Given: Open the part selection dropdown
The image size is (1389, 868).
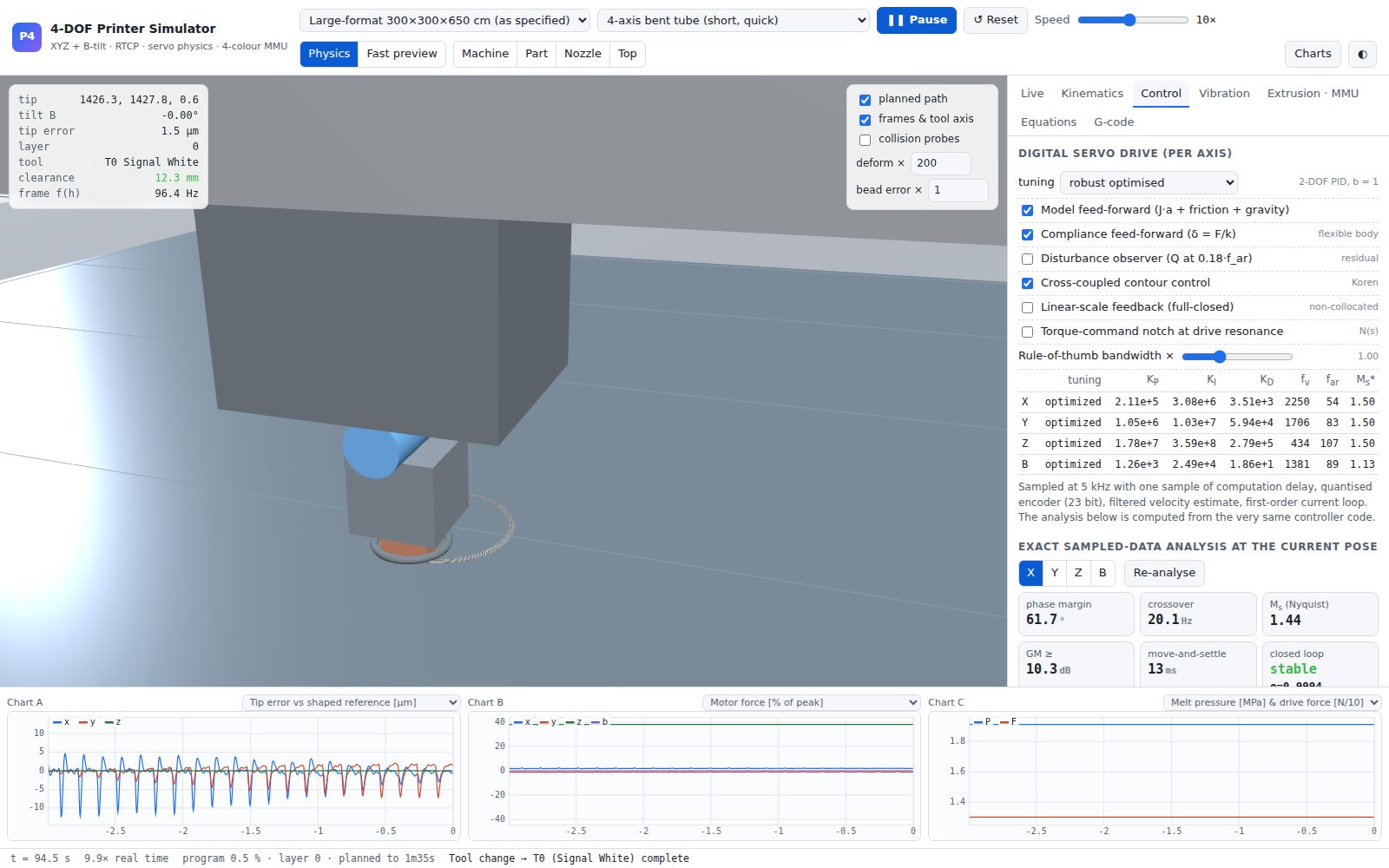Looking at the screenshot, I should (x=734, y=20).
